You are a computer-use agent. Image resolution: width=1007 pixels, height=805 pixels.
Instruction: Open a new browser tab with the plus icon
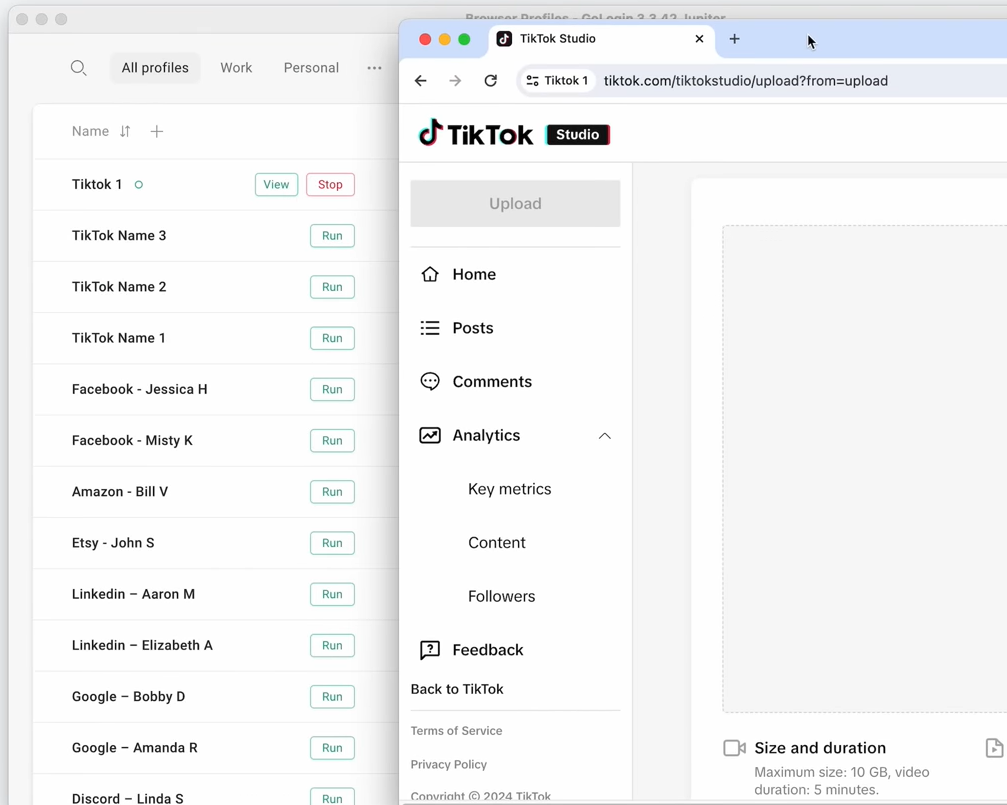[x=735, y=39]
